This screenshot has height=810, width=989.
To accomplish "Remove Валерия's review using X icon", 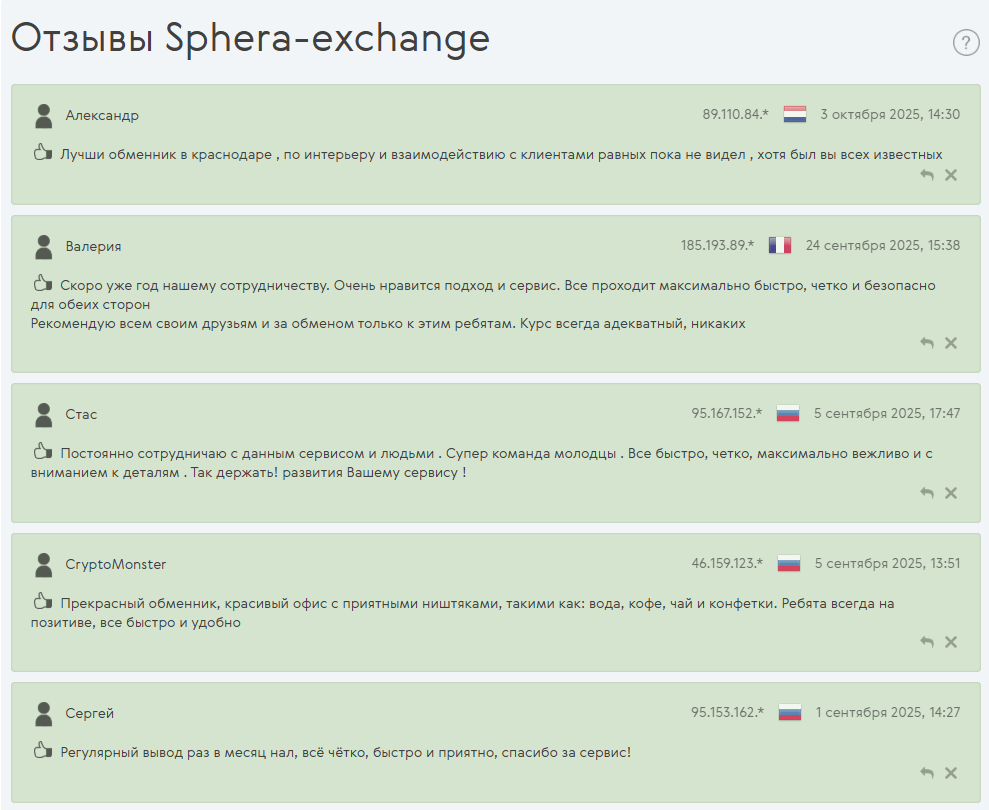I will 951,343.
